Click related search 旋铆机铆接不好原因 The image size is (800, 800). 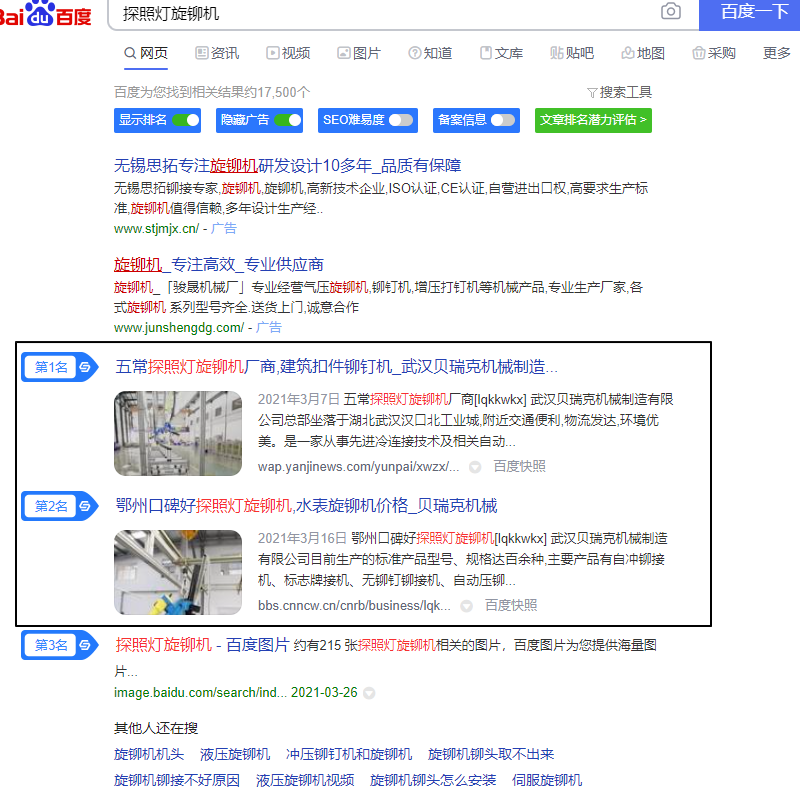[x=177, y=781]
